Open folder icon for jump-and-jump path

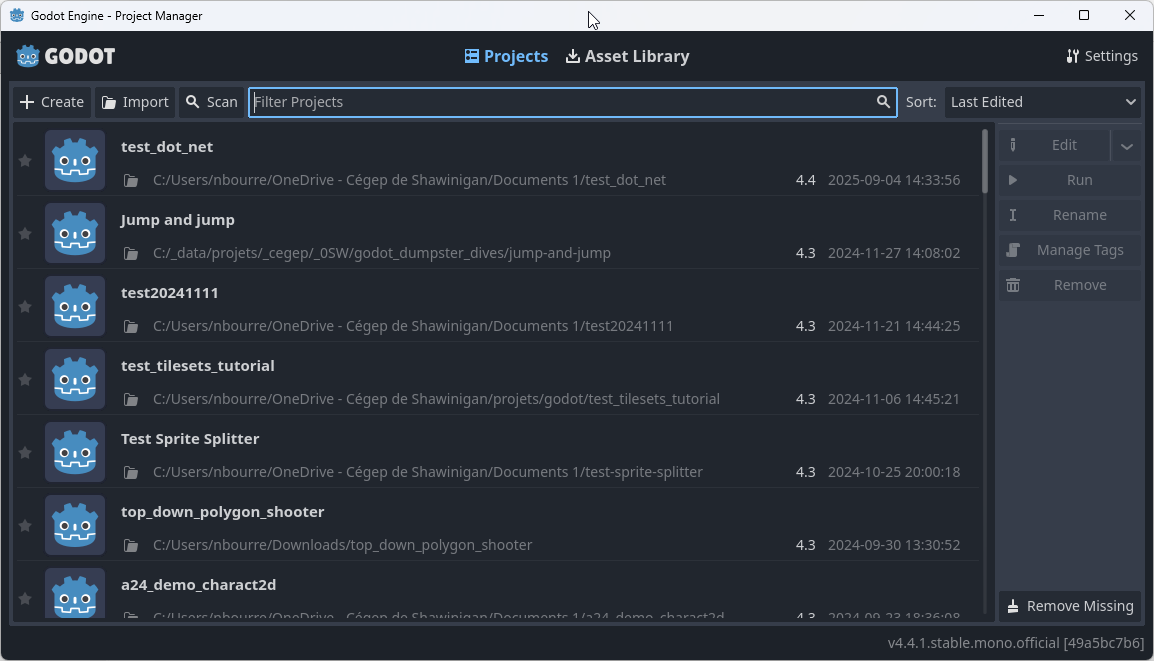(131, 253)
